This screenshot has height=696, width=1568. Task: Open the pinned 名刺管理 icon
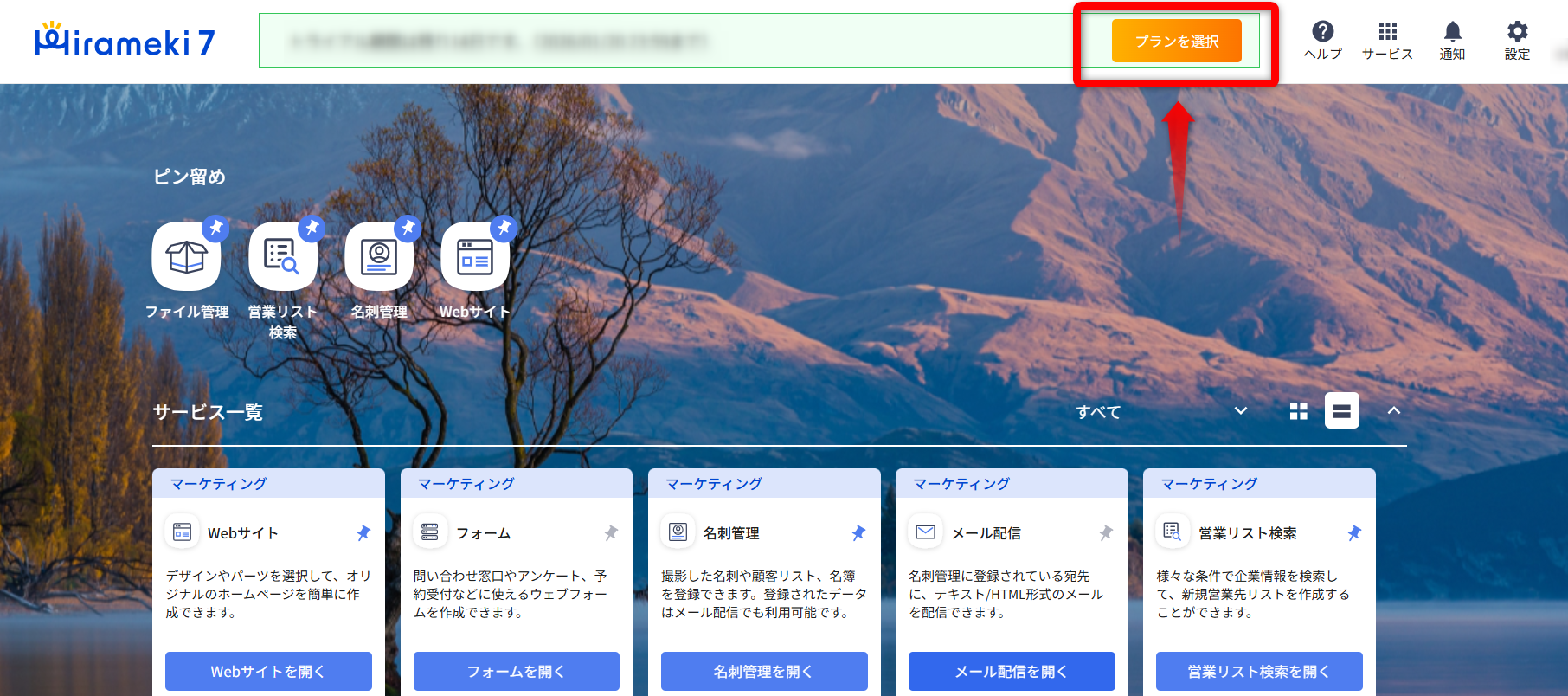379,257
